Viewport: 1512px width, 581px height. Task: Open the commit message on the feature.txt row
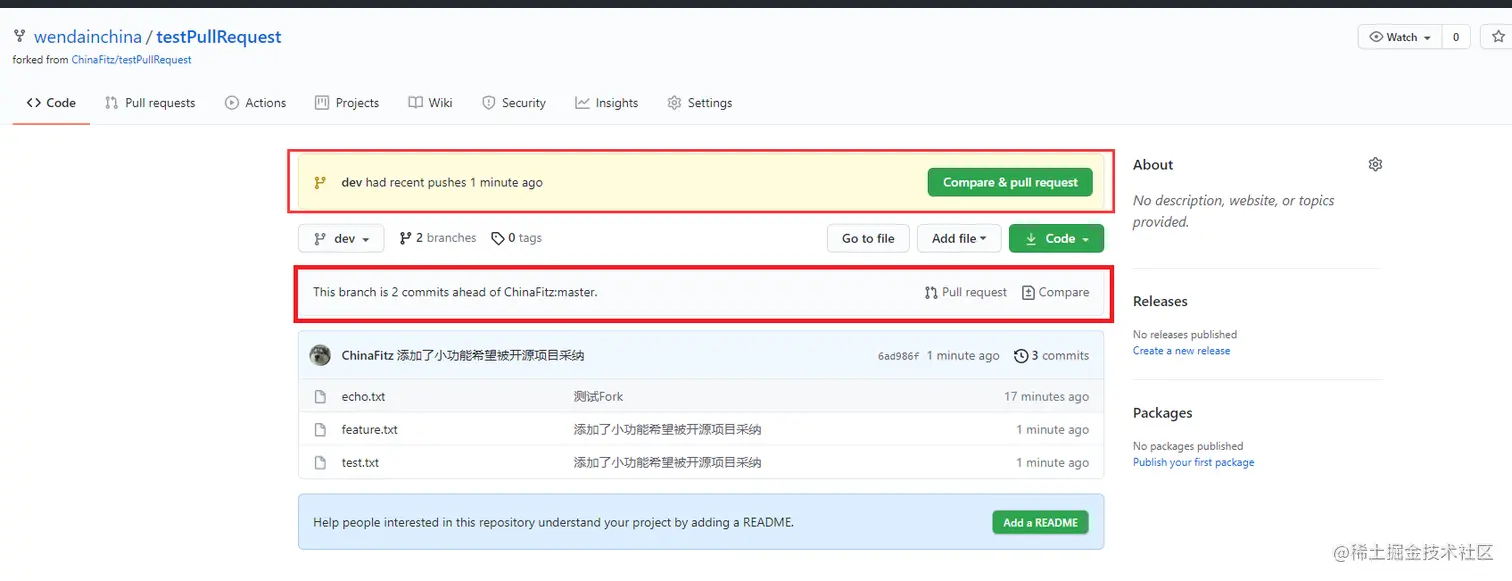tap(667, 430)
